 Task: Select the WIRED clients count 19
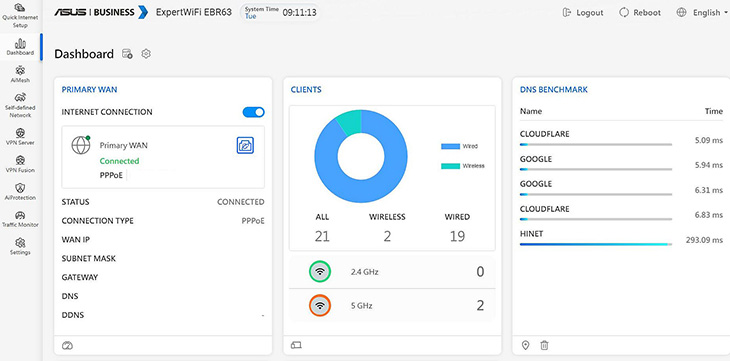pos(457,237)
